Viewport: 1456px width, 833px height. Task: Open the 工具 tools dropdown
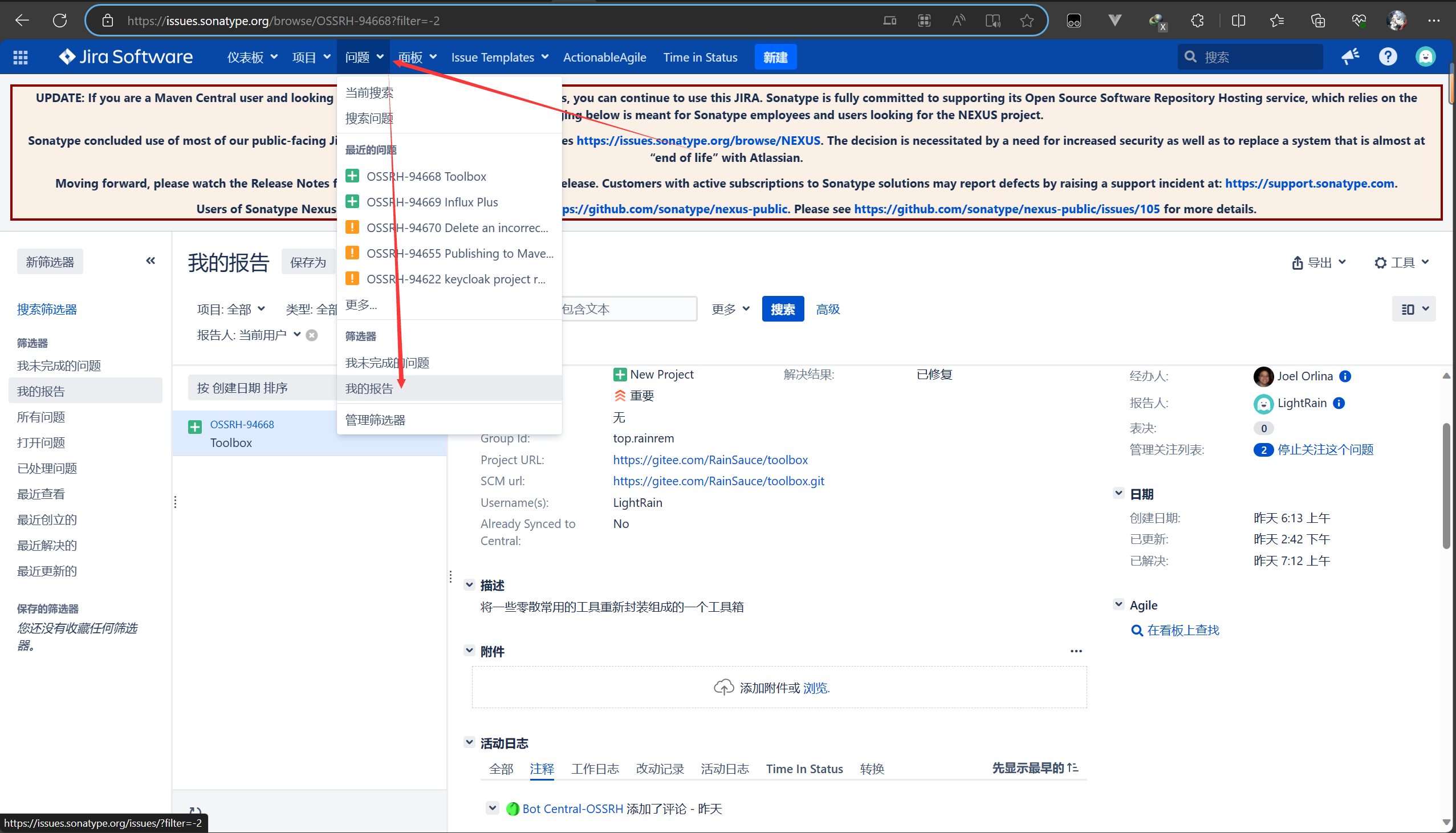tap(1401, 262)
